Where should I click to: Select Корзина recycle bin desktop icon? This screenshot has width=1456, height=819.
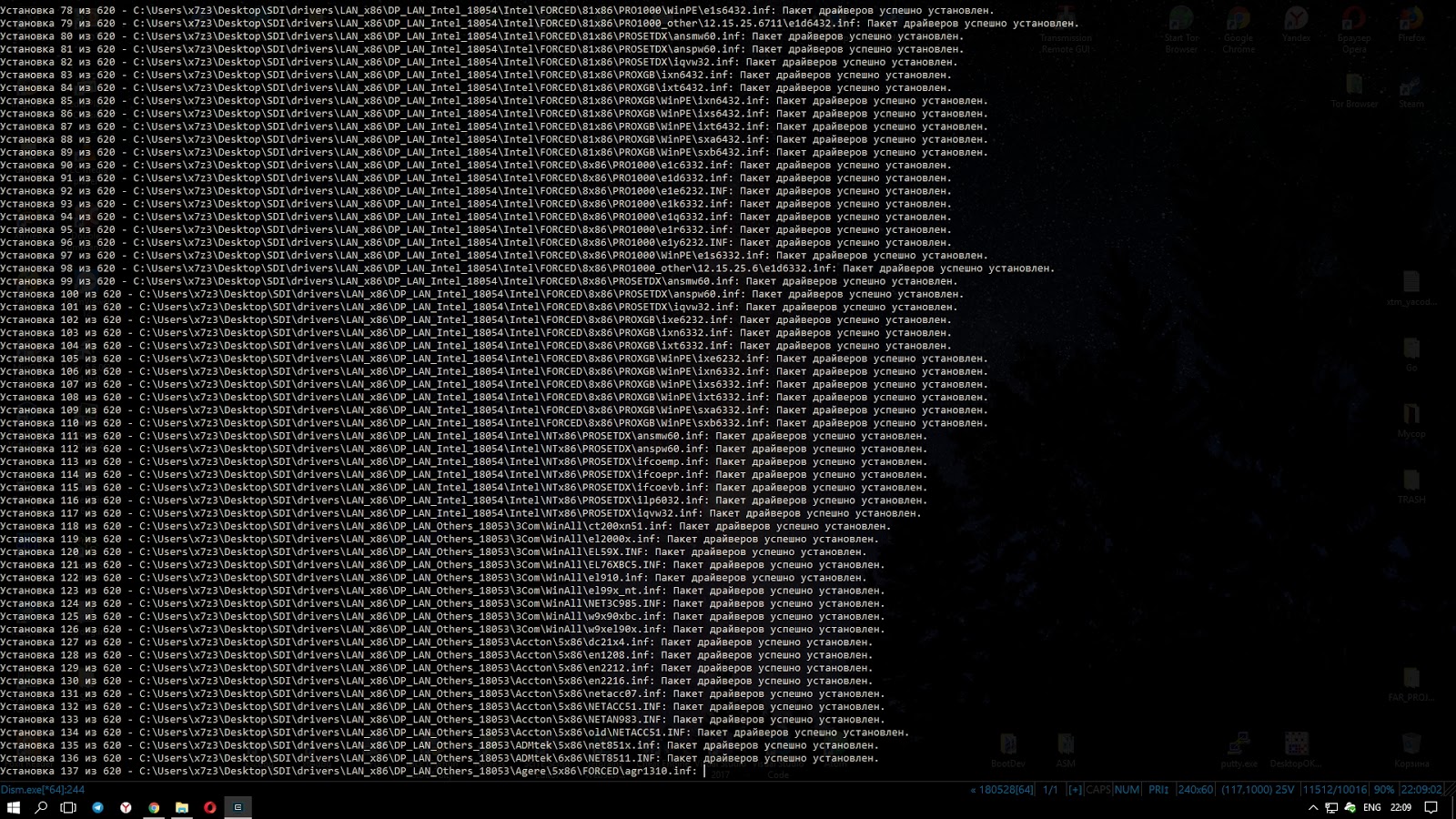[x=1411, y=751]
